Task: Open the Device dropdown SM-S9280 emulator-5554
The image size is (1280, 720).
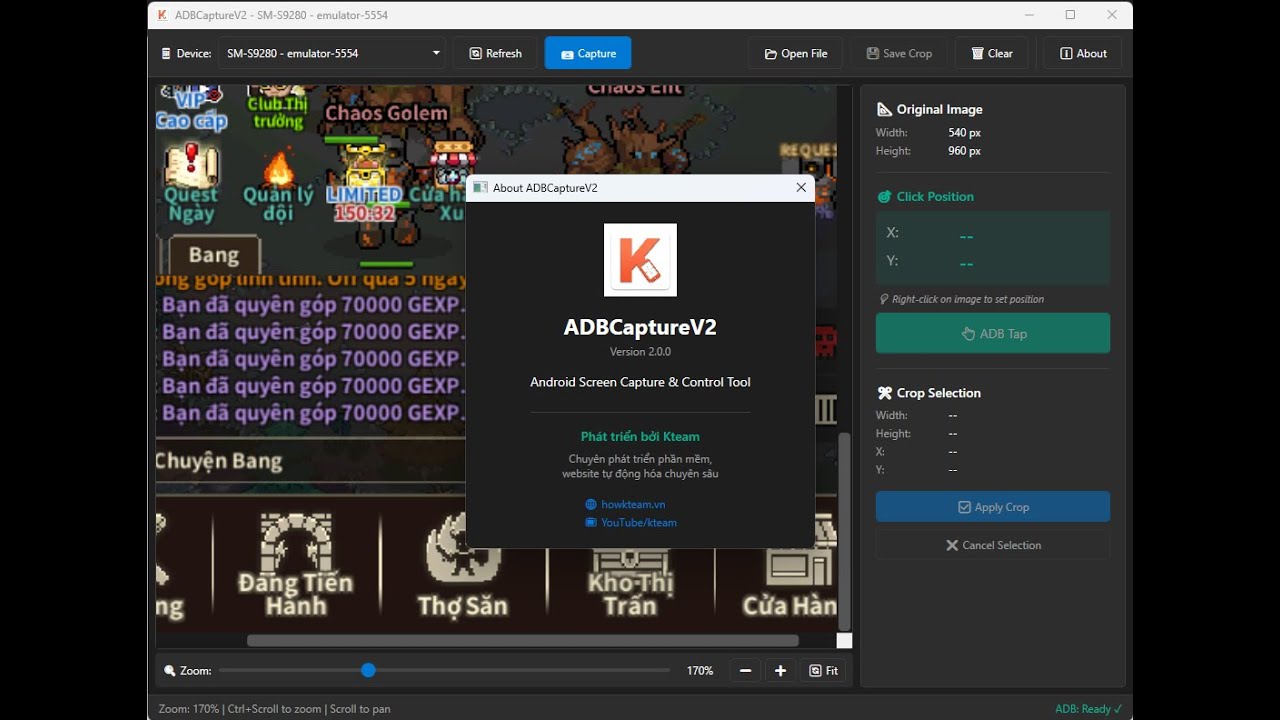Action: [x=332, y=53]
